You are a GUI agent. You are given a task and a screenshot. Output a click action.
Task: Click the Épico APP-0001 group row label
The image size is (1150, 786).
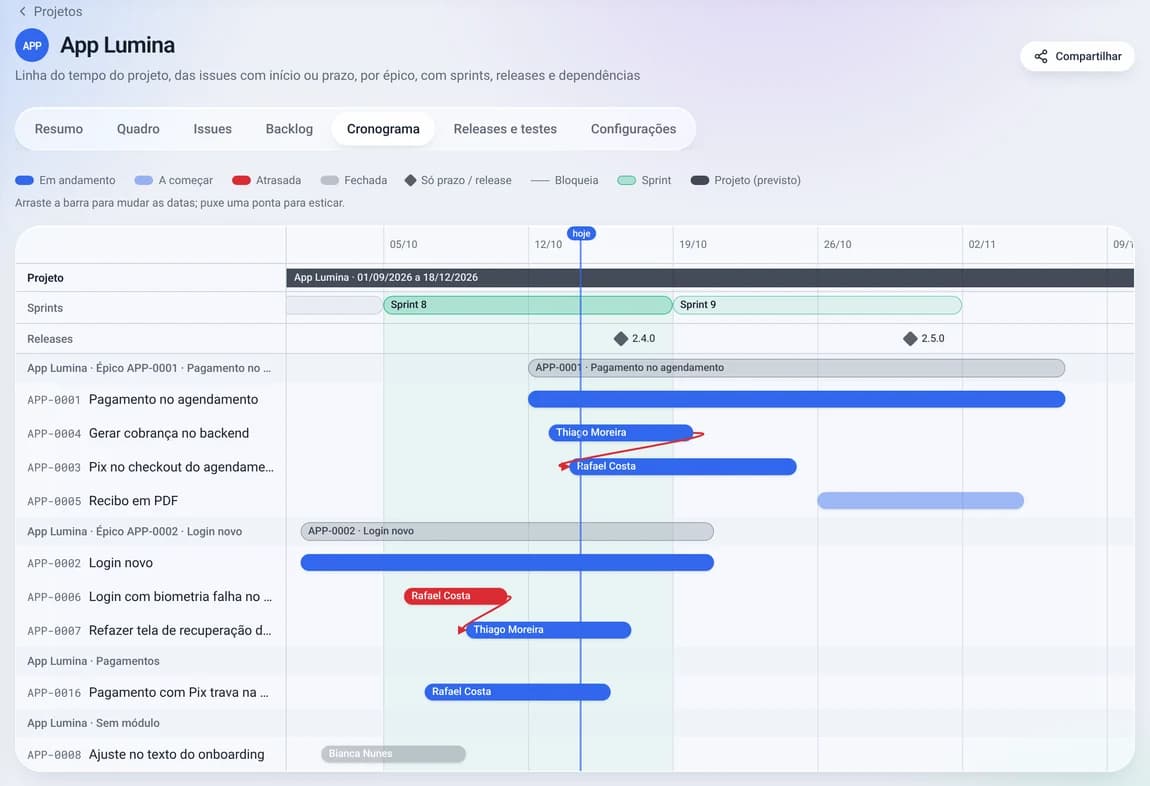[x=149, y=368]
